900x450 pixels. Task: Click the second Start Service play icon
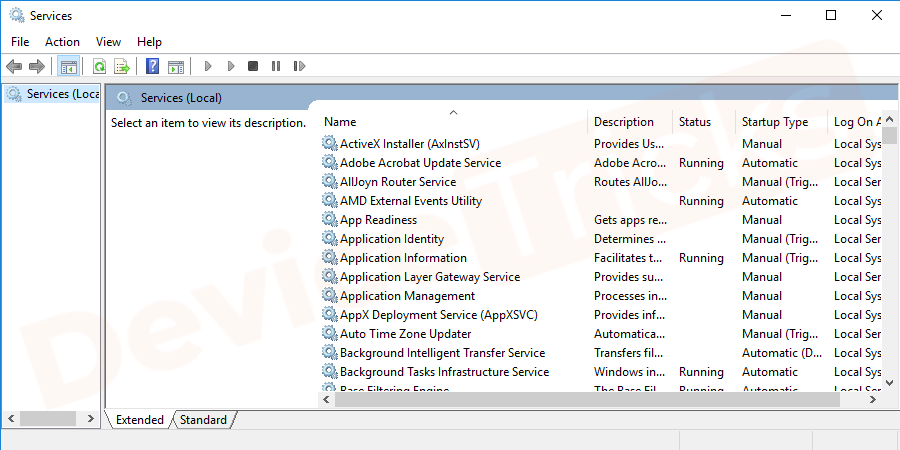click(231, 67)
